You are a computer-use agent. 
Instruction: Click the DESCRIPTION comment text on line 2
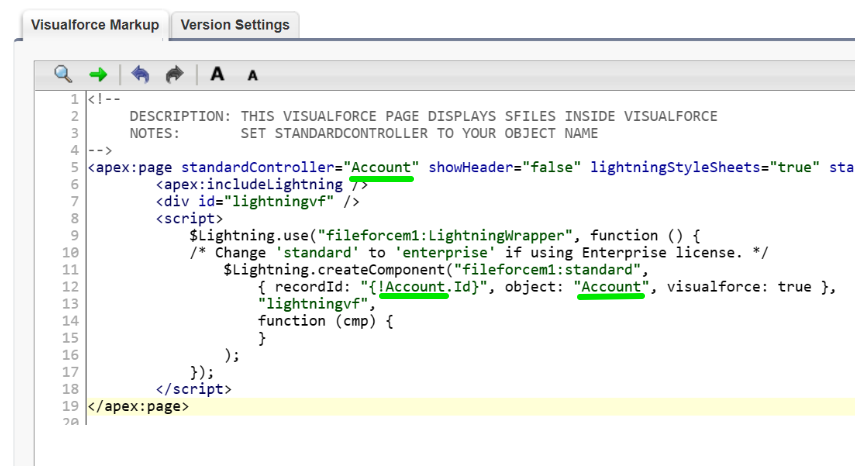[423, 116]
